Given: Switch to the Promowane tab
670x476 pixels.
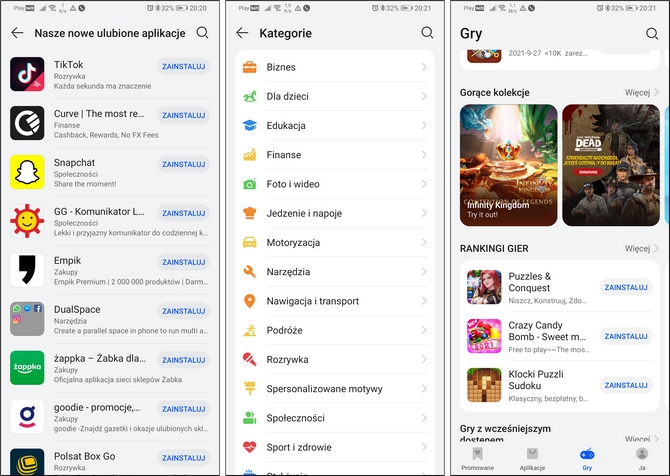Looking at the screenshot, I should pos(477,459).
